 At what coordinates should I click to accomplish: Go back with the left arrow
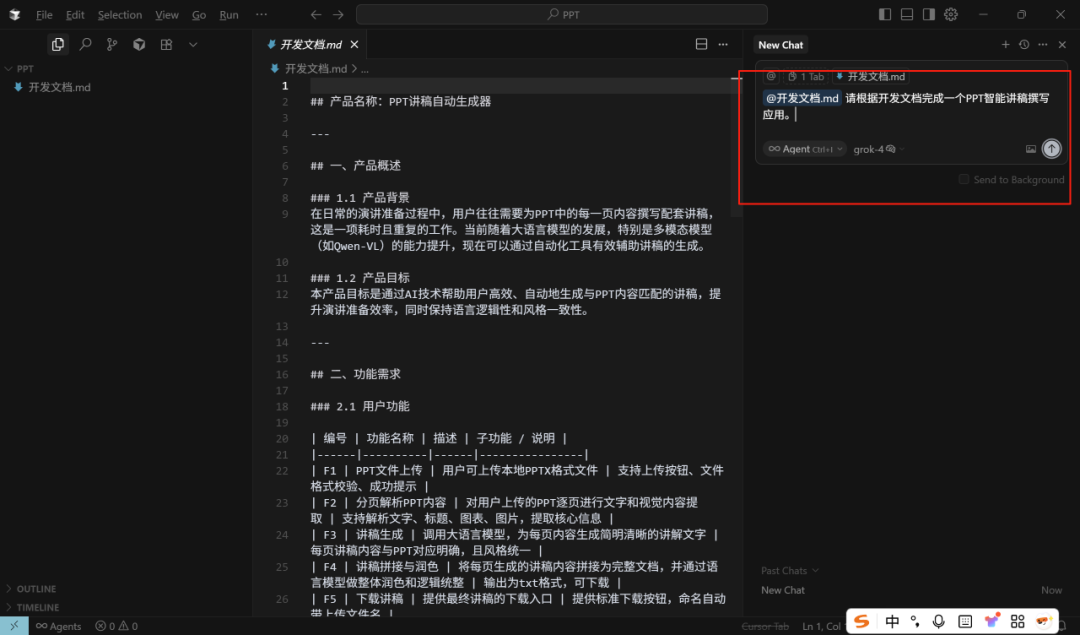(x=315, y=14)
